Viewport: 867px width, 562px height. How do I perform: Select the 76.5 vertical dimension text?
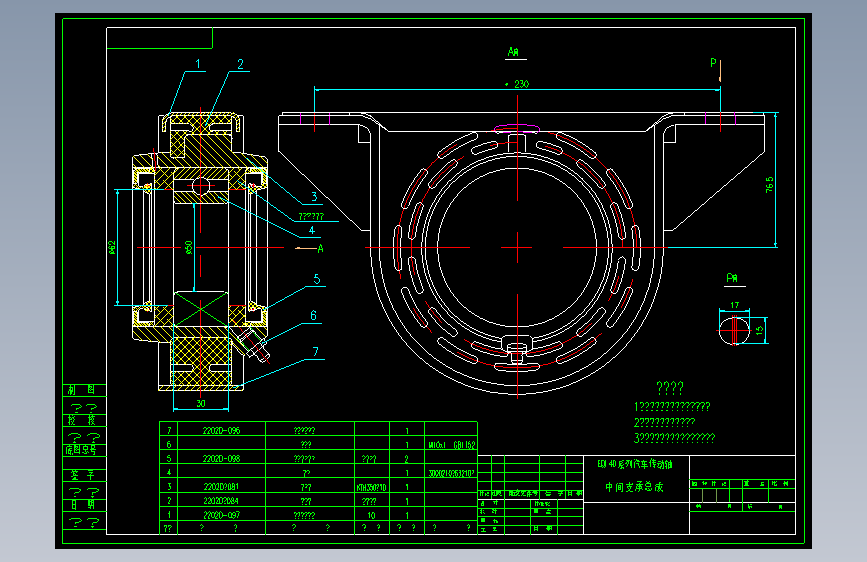pos(769,185)
